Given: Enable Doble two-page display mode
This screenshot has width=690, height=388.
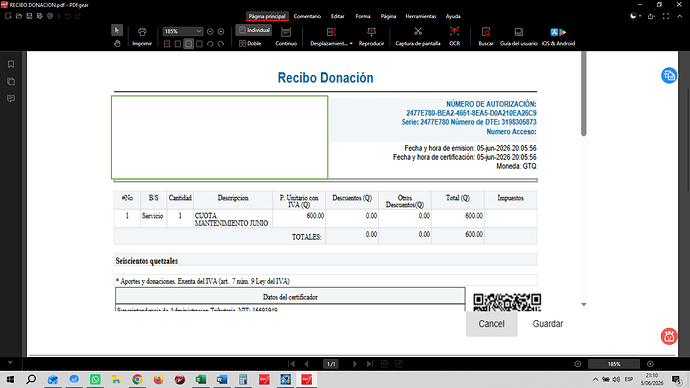Looking at the screenshot, I should click(x=250, y=44).
